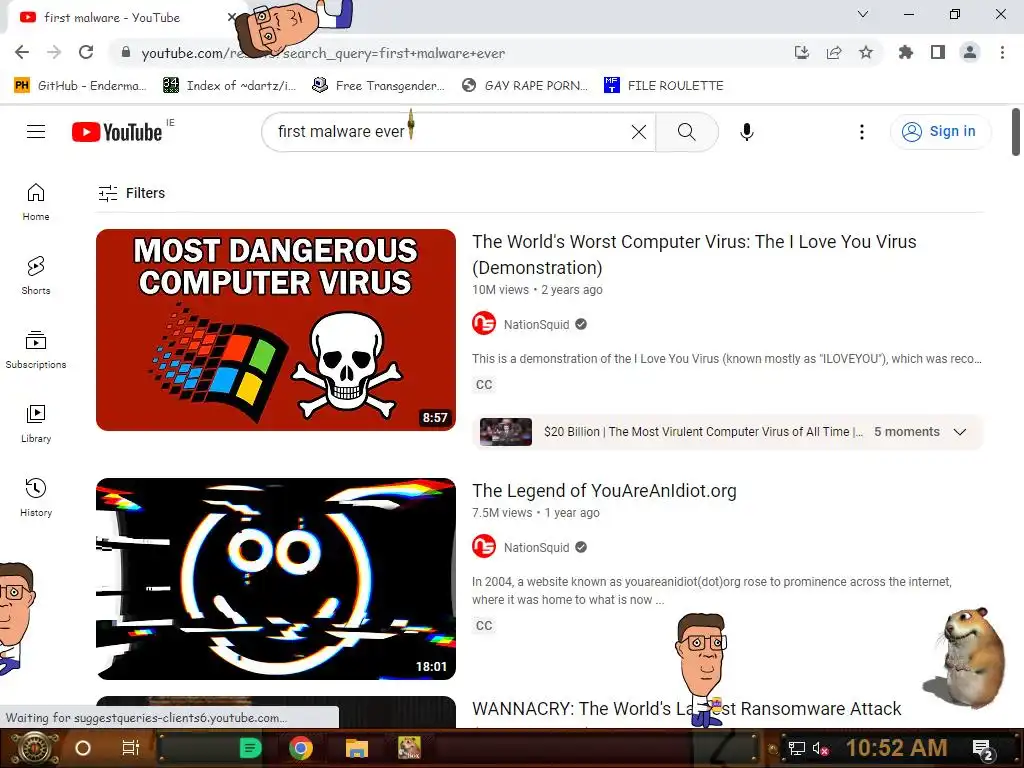This screenshot has height=768, width=1024.
Task: Open the Extensions puzzle icon
Action: tap(905, 52)
